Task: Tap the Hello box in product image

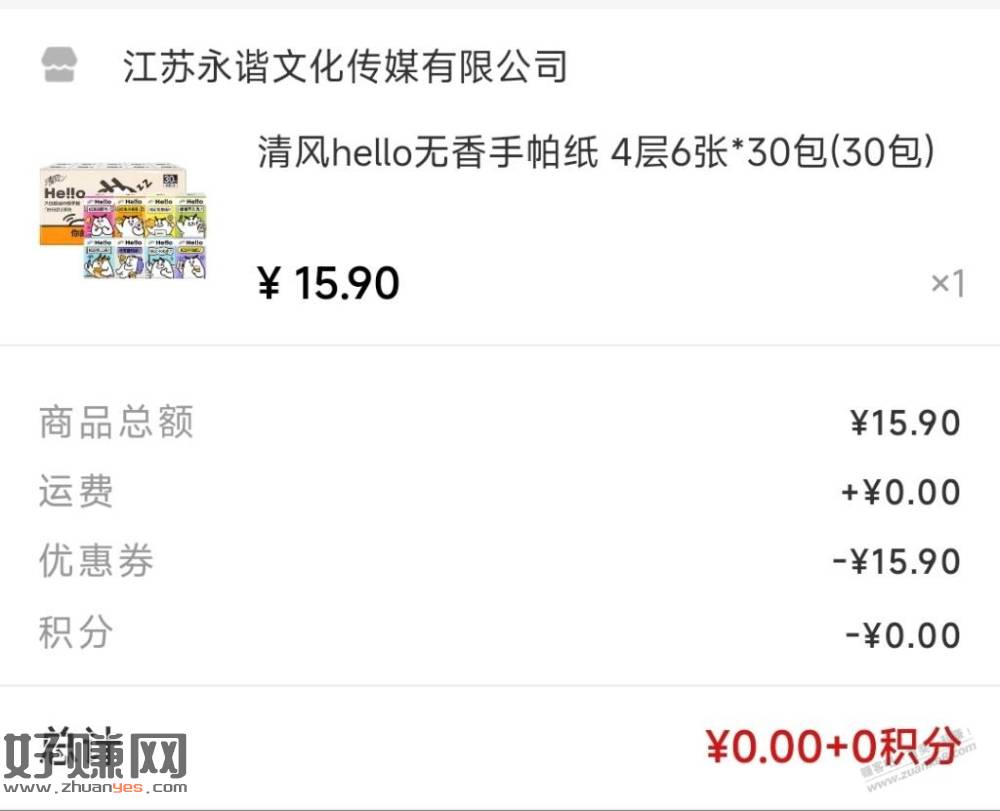Action: pos(115,204)
